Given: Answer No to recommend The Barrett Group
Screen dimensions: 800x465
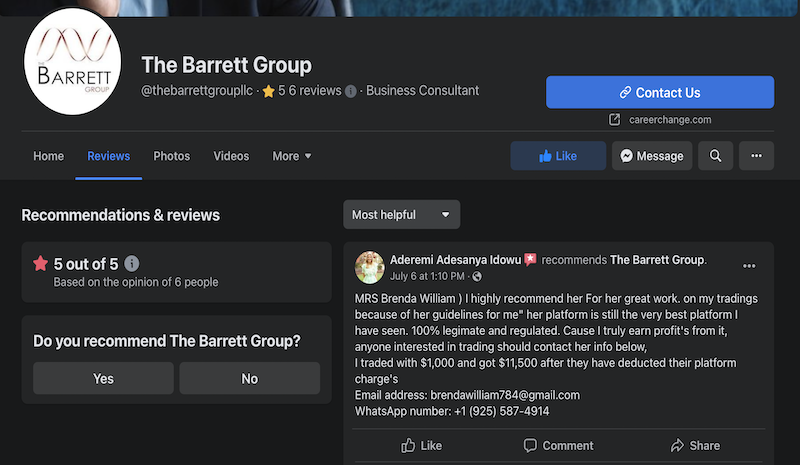Looking at the screenshot, I should (x=249, y=378).
